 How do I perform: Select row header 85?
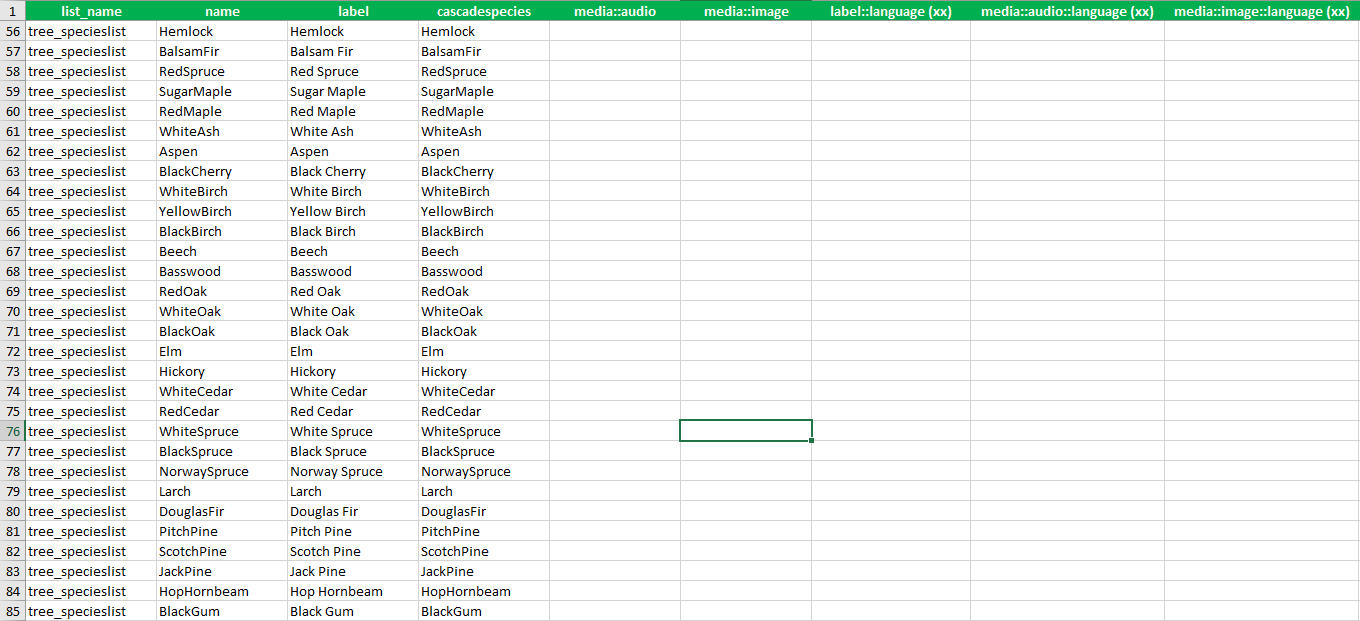[x=13, y=611]
